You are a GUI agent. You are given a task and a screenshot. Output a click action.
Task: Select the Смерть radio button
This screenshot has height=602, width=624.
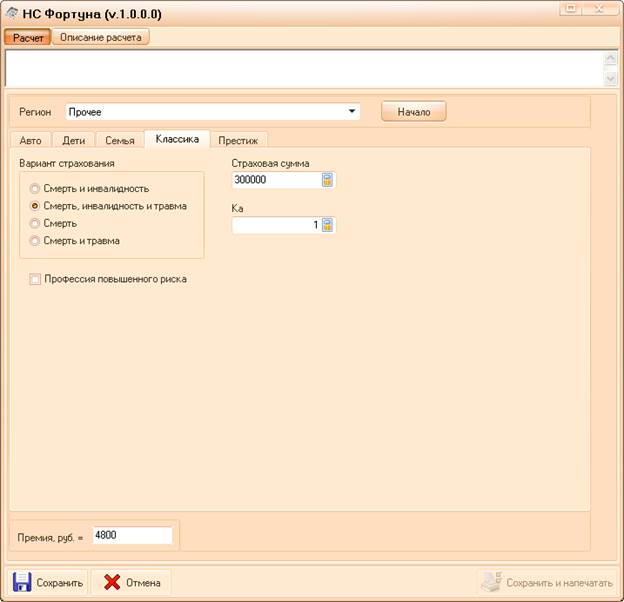(x=36, y=223)
